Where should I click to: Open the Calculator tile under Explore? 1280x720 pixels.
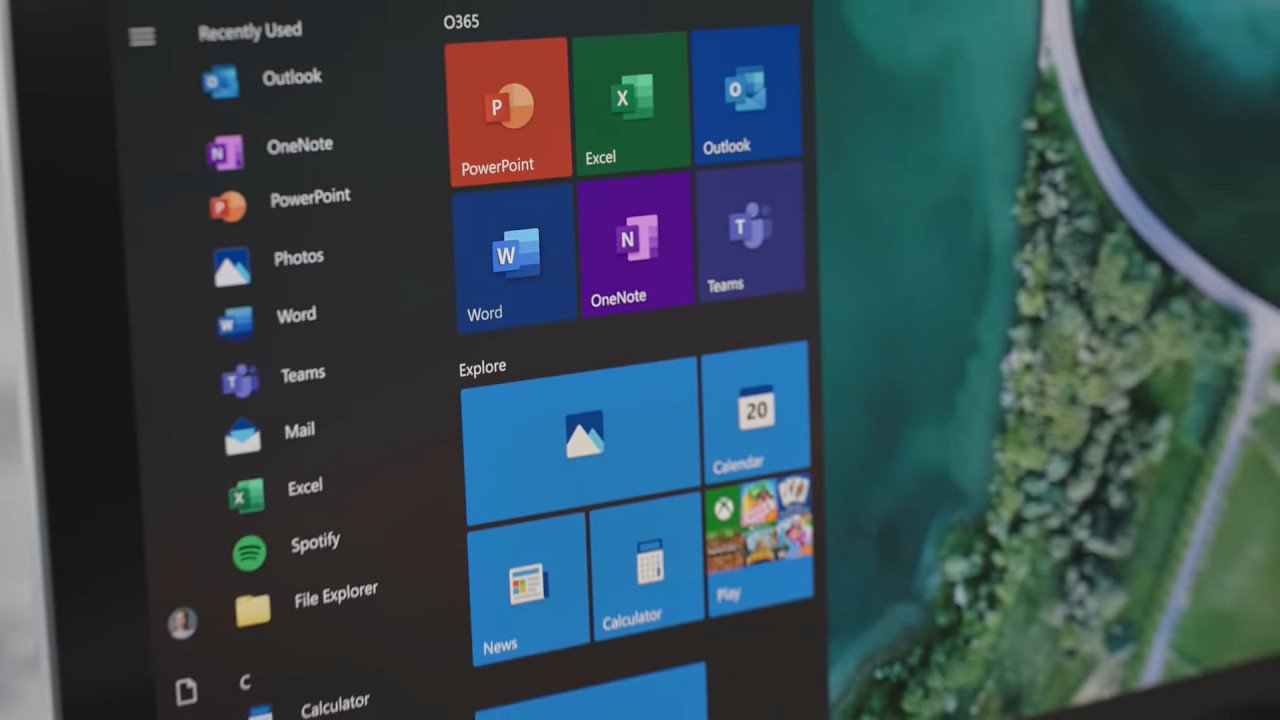[x=648, y=565]
